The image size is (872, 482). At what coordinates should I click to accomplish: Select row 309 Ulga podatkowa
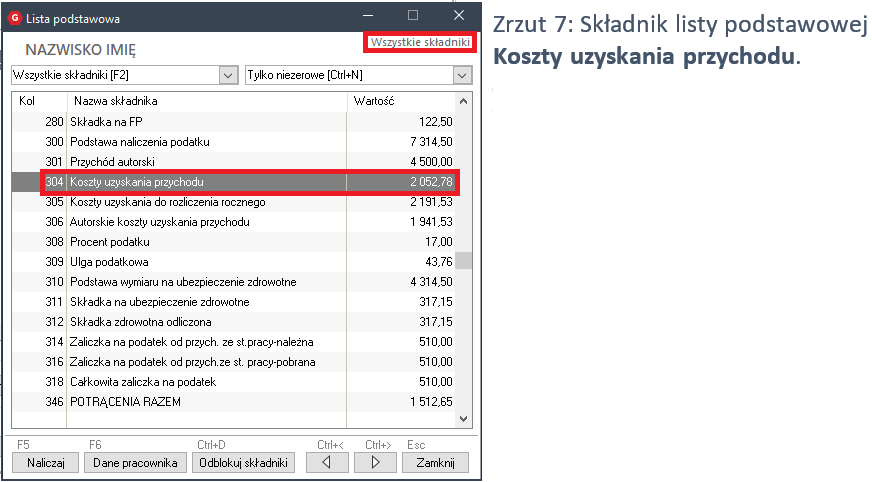pos(234,262)
